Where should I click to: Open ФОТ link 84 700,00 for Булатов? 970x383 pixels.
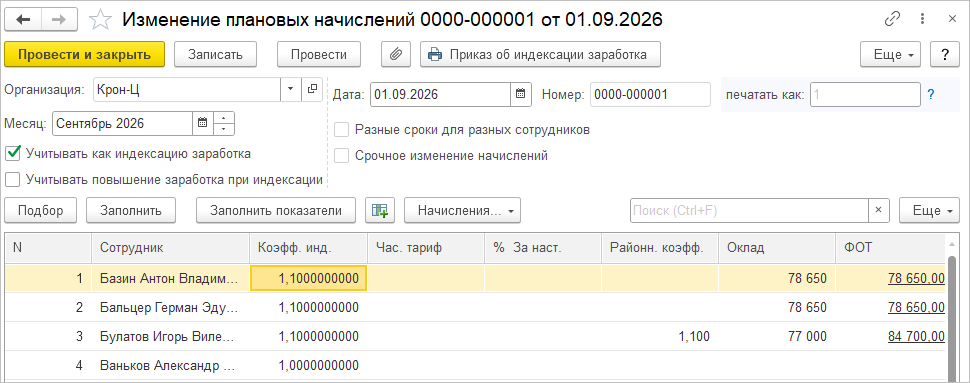pyautogui.click(x=916, y=337)
